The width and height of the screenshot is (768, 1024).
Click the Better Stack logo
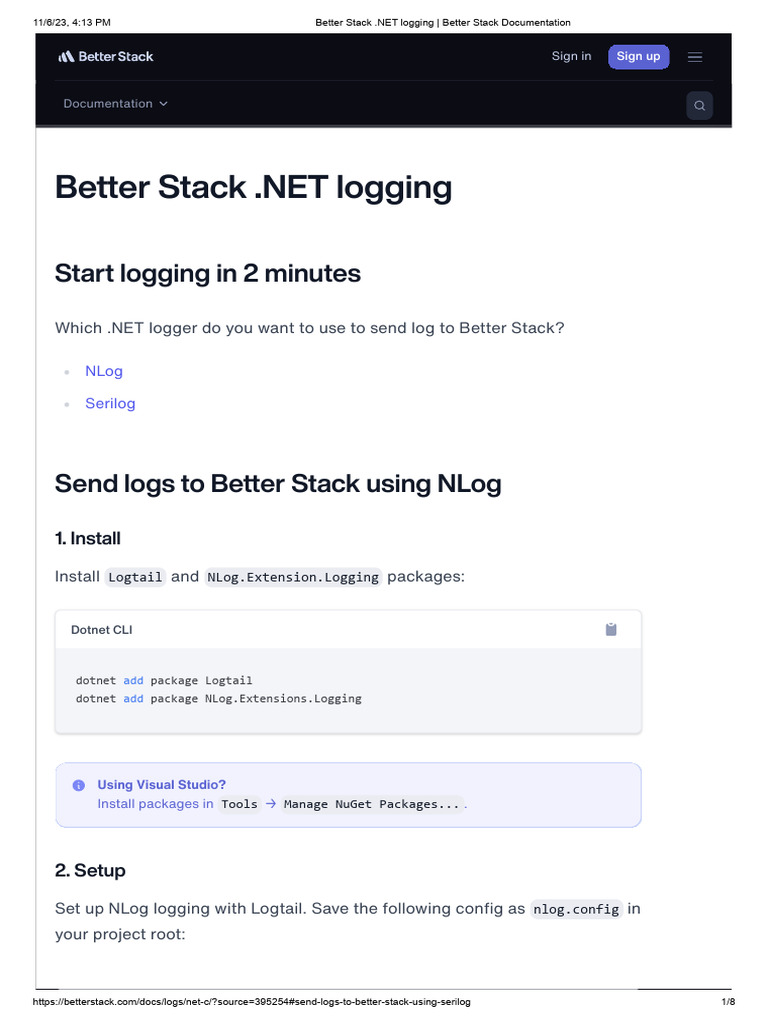[105, 57]
